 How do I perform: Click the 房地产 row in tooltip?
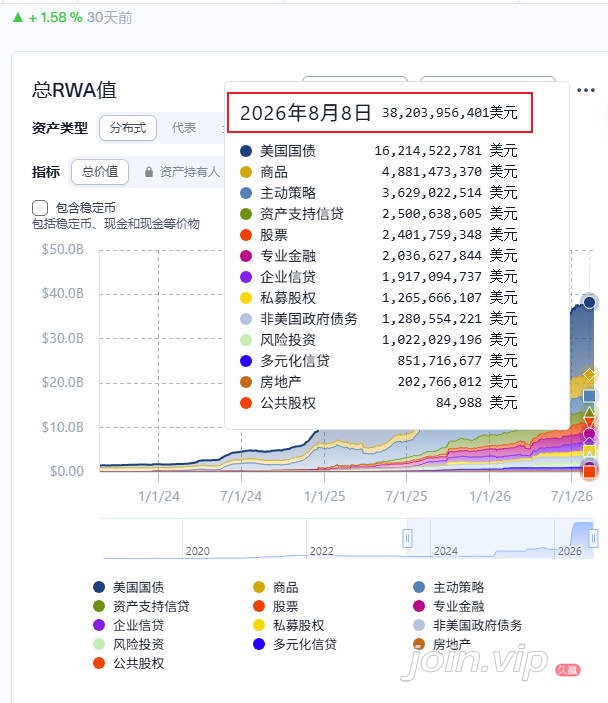(x=378, y=382)
